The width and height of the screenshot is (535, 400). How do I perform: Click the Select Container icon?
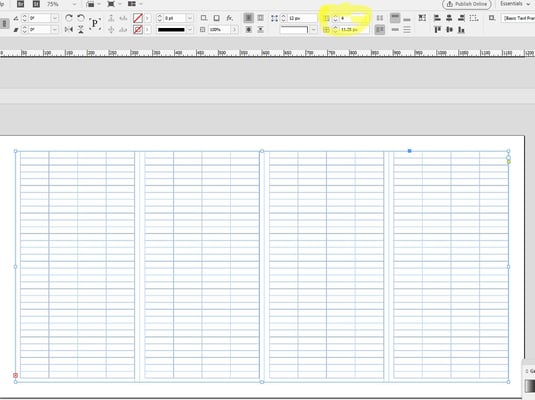pos(111,18)
